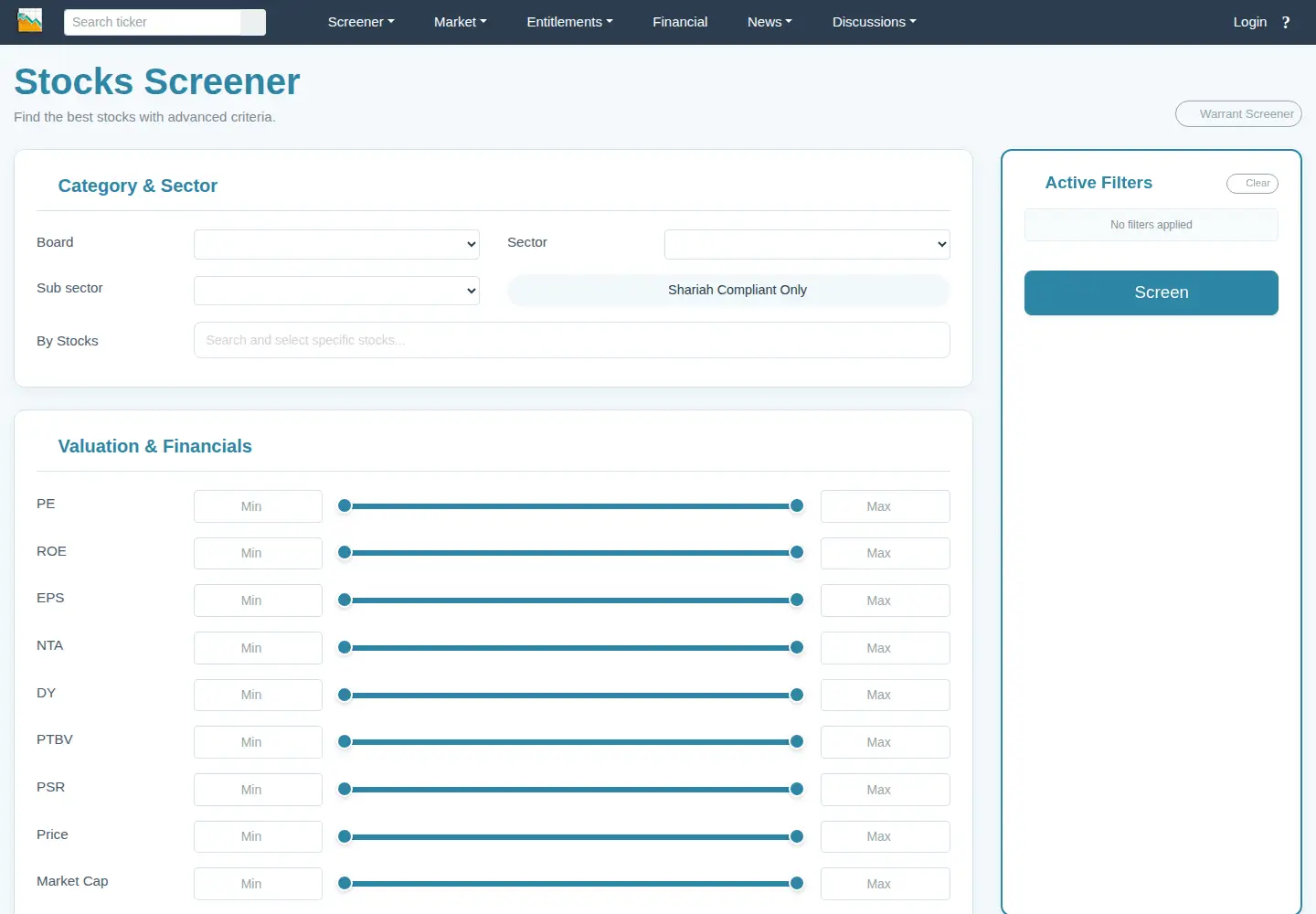The image size is (1316, 914).
Task: Click the By Stocks search field
Action: click(572, 340)
